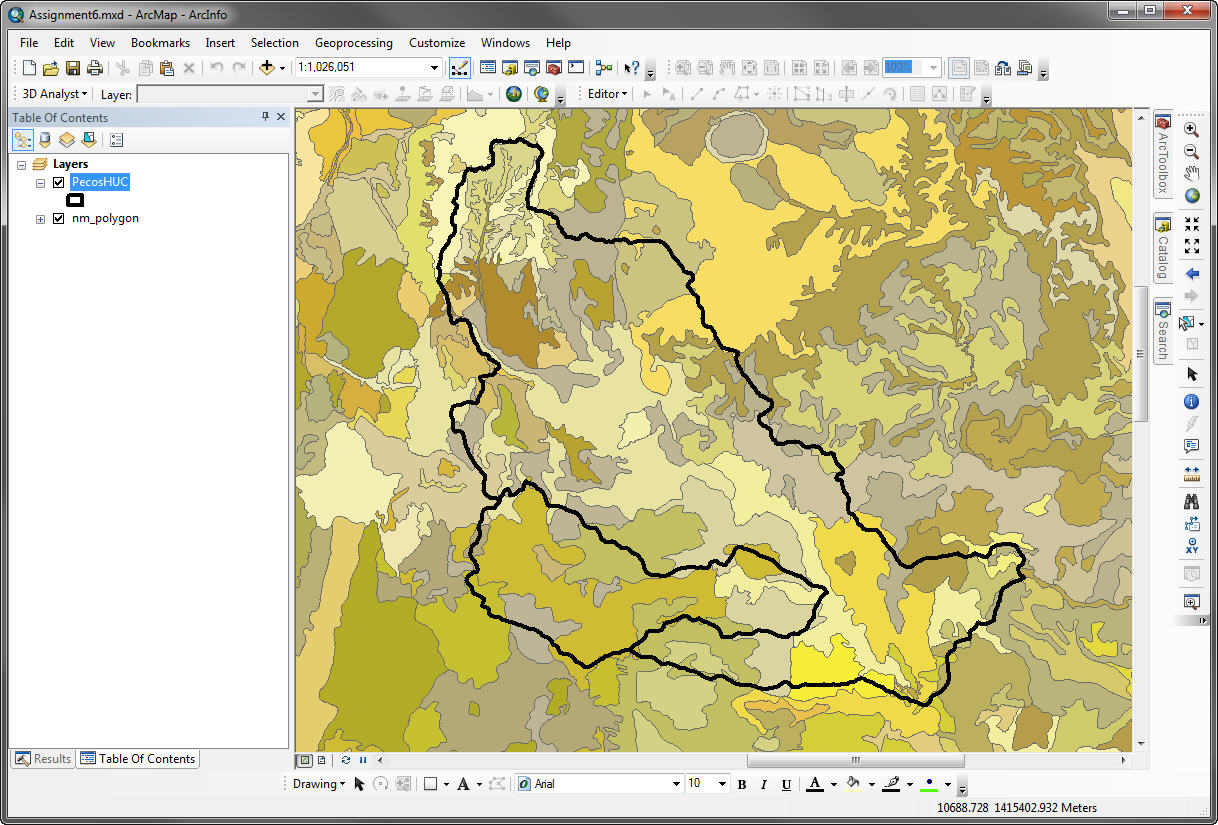Collapse the PecosHUC layer
1218x825 pixels.
click(x=40, y=183)
